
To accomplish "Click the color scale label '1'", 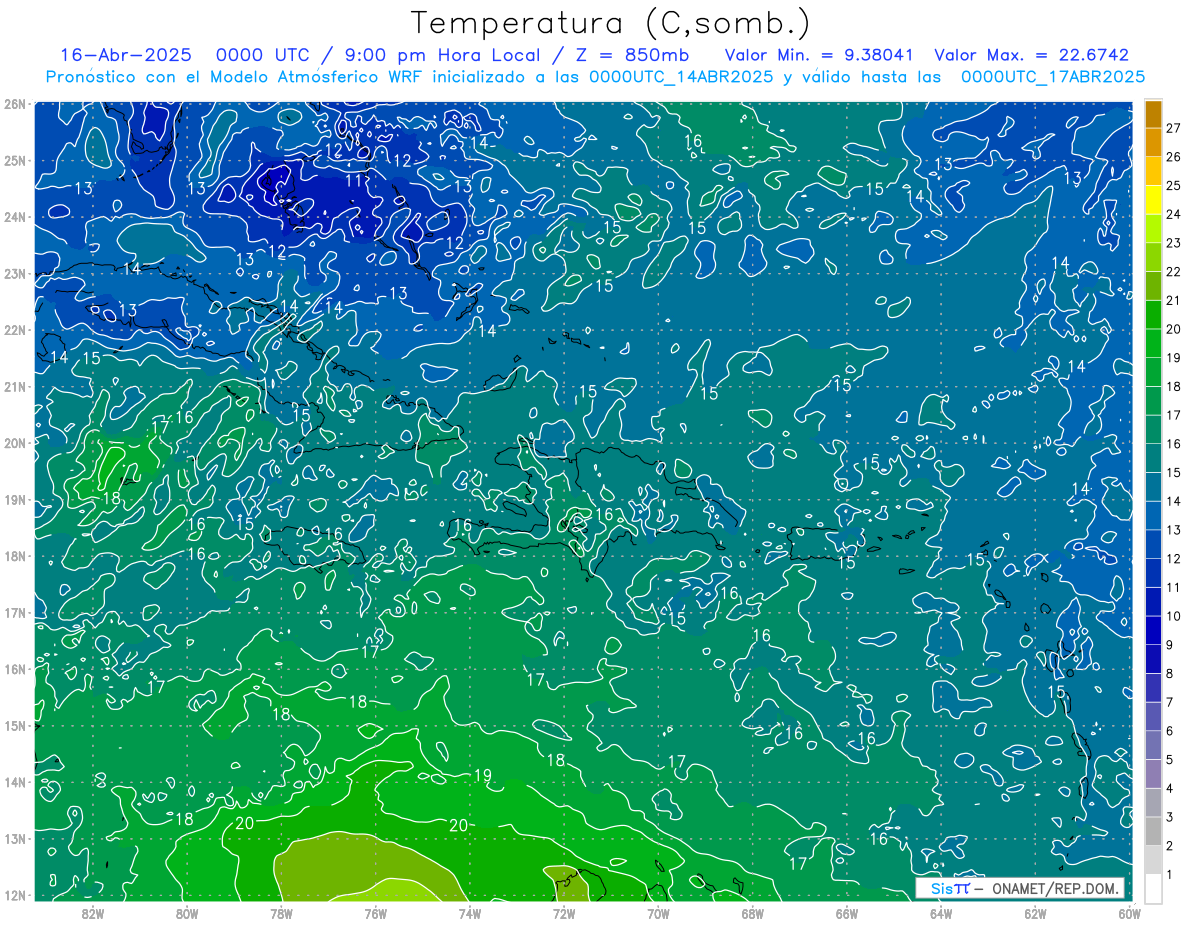I will point(1170,875).
